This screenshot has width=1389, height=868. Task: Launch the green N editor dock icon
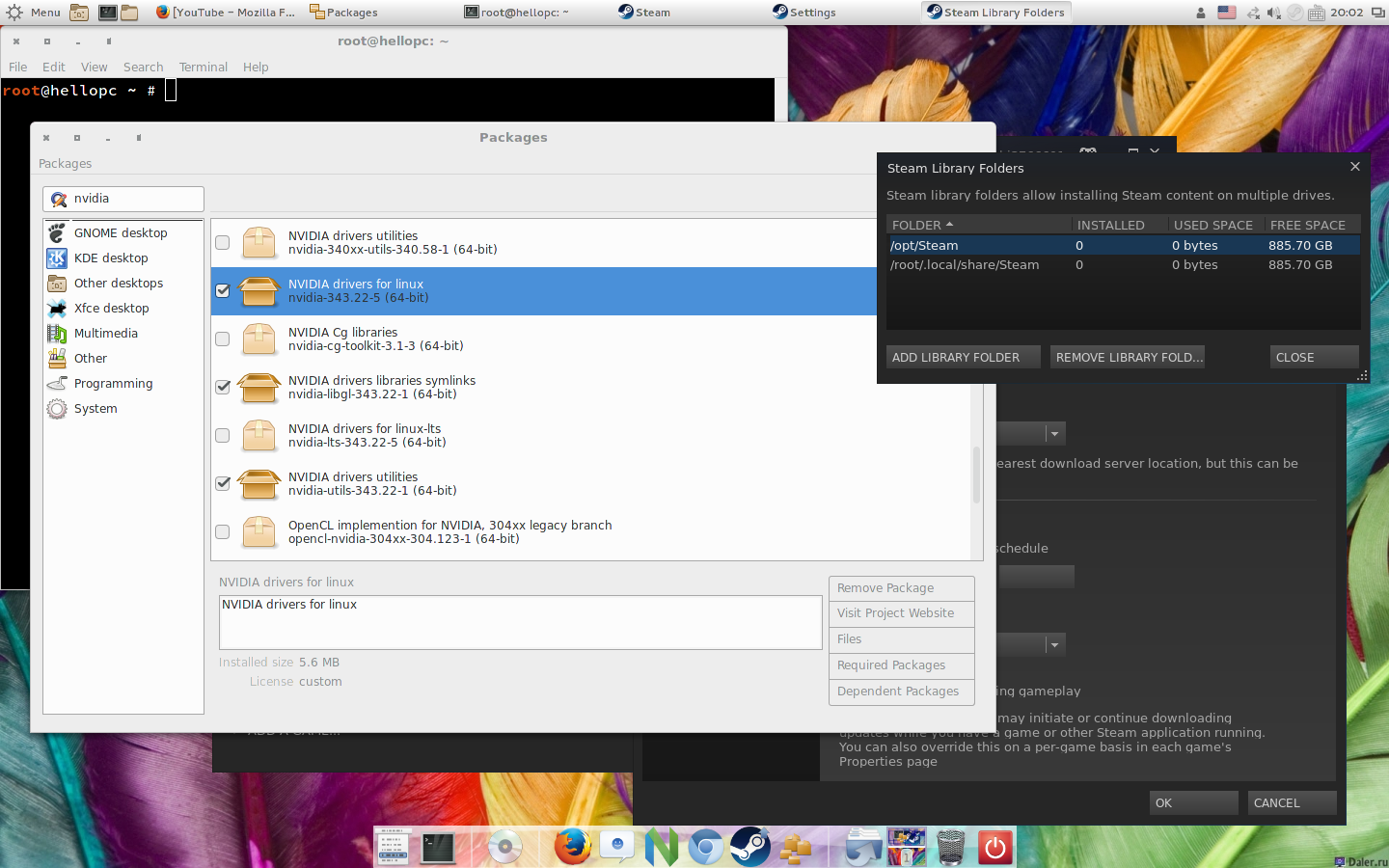coord(662,847)
